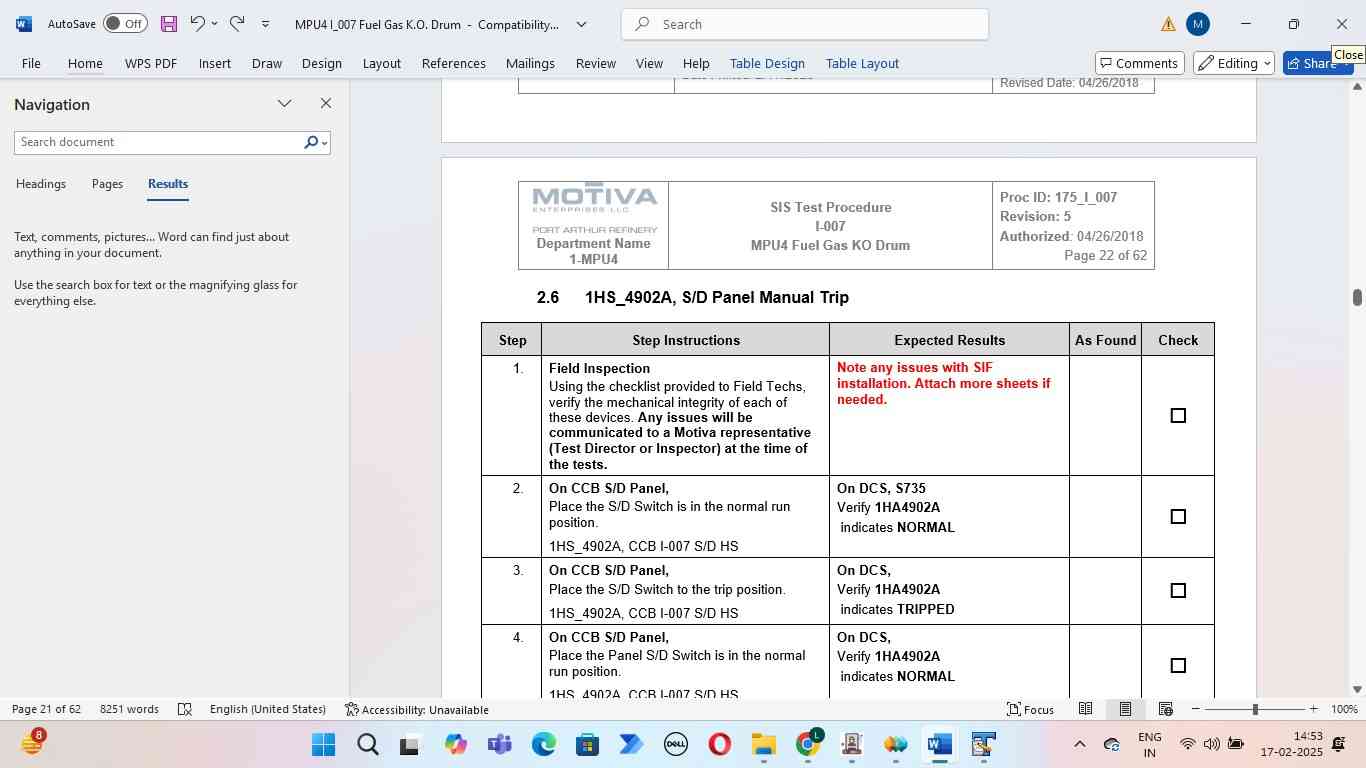This screenshot has height=768, width=1366.
Task: Click the Save icon in the title bar
Action: [x=168, y=24]
